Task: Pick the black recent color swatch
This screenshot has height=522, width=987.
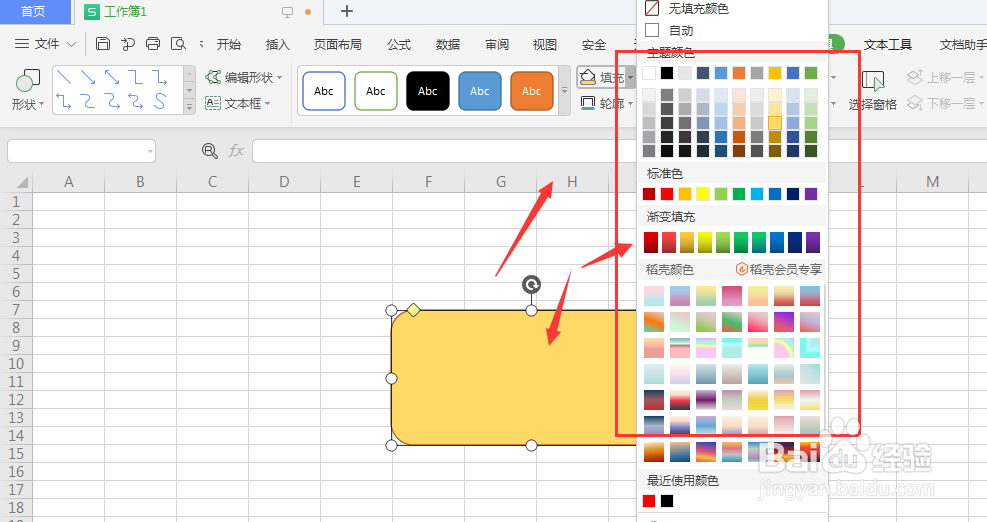Action: point(667,501)
